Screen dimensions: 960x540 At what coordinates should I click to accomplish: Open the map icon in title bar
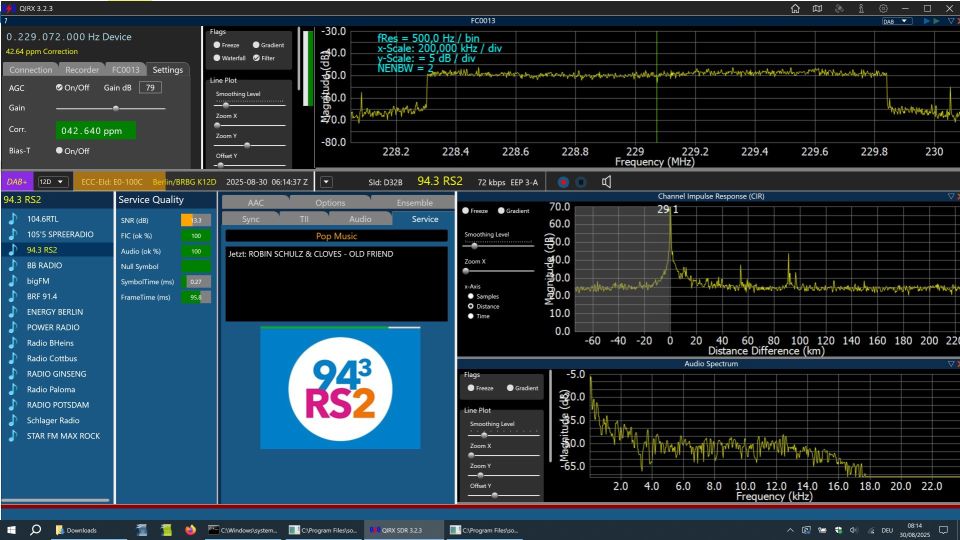(x=818, y=8)
